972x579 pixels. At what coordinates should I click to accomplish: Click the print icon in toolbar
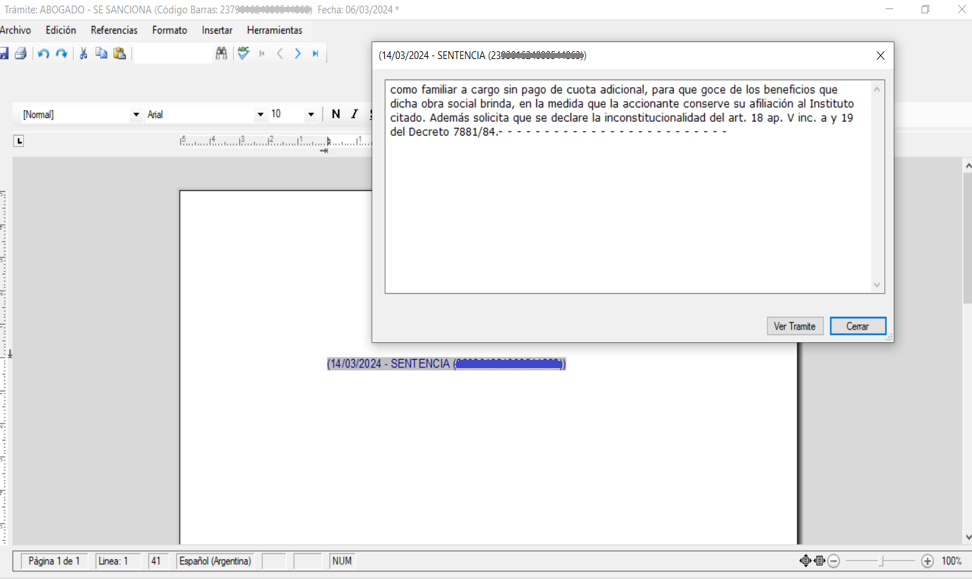click(x=20, y=54)
